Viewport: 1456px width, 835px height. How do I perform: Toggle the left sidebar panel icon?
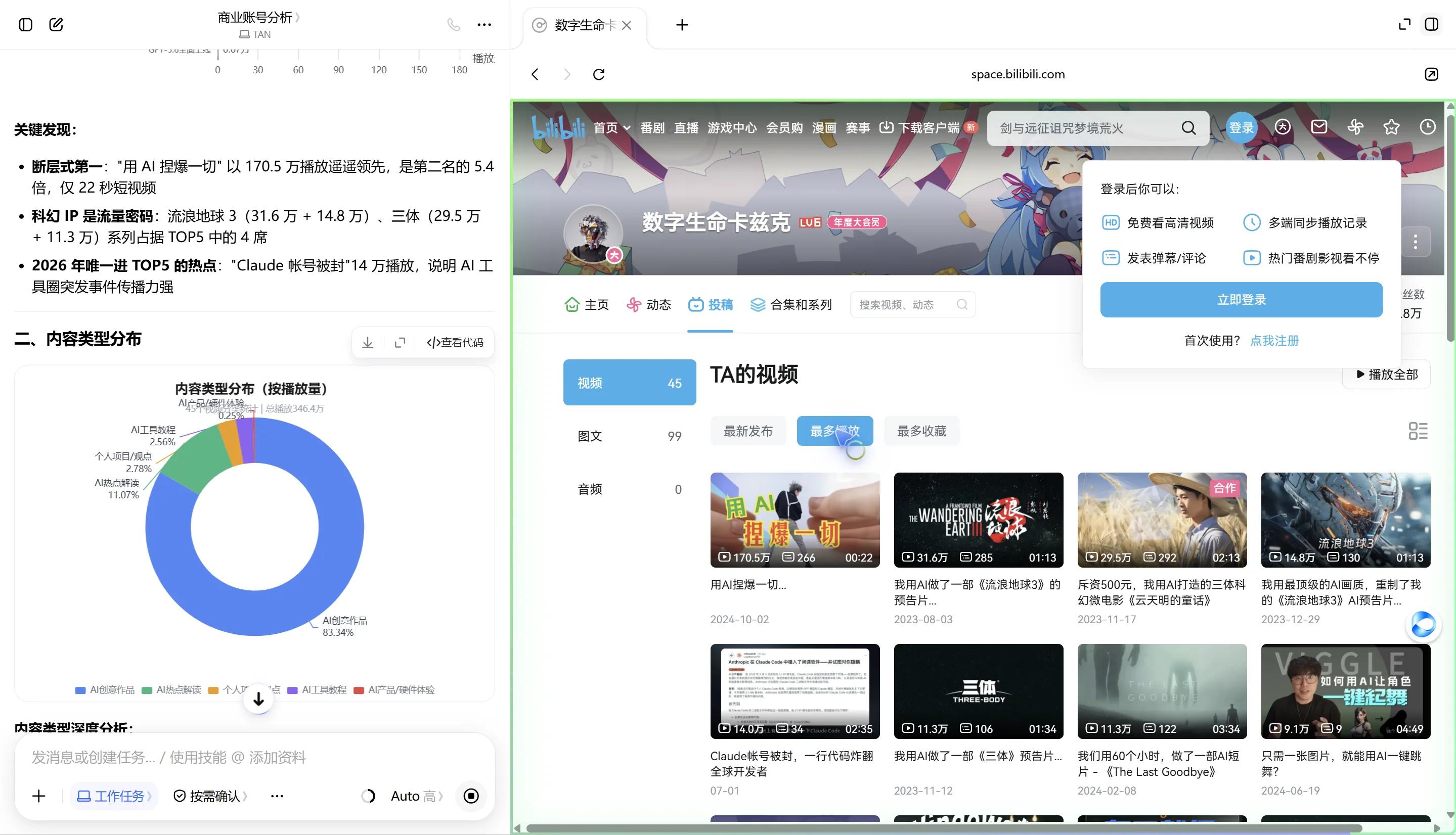click(x=26, y=25)
